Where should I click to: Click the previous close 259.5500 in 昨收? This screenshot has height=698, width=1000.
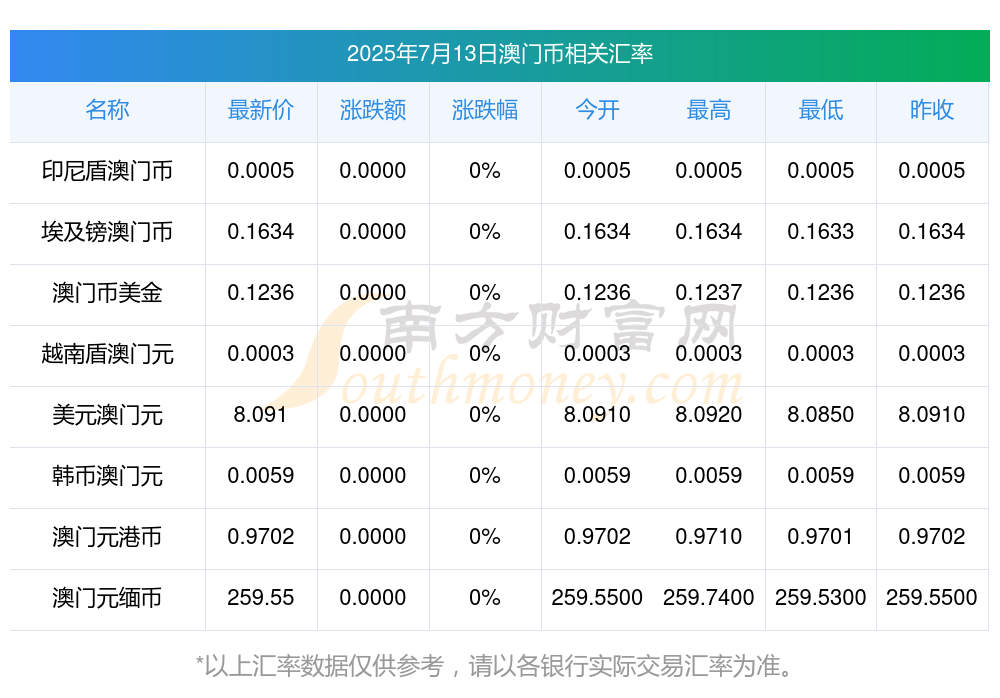click(x=932, y=598)
